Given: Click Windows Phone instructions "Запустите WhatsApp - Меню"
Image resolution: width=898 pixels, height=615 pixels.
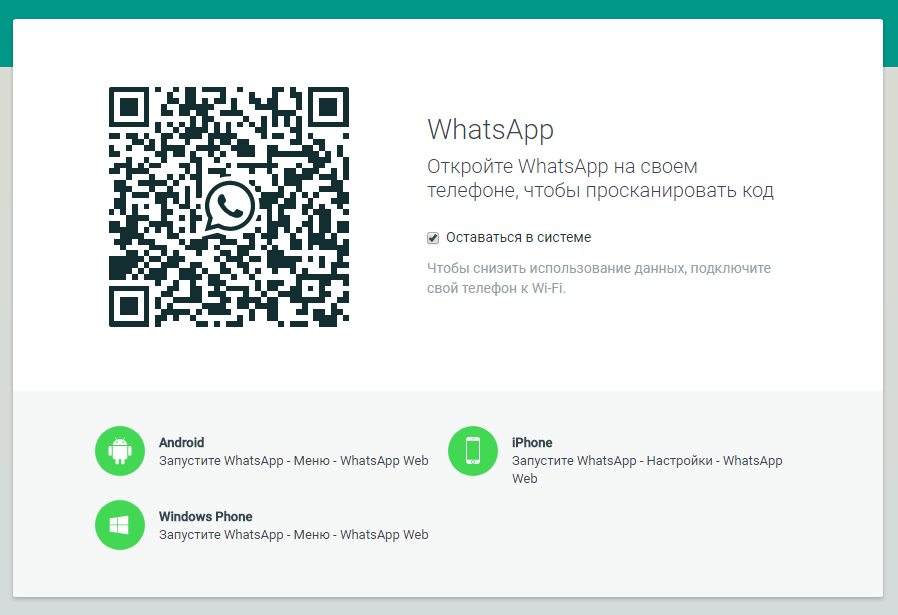Looking at the screenshot, I should tap(294, 534).
